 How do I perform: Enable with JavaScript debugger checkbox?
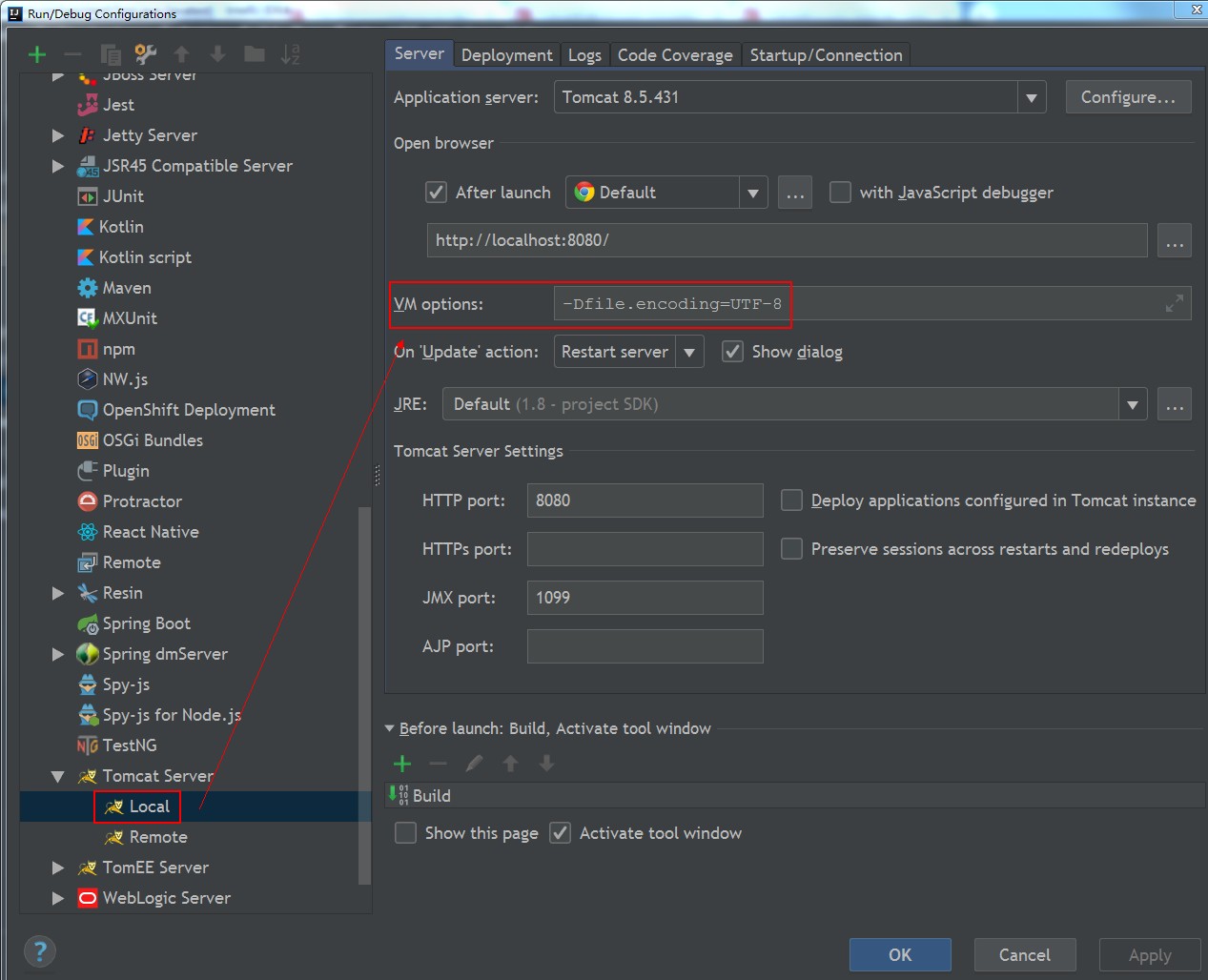coord(840,193)
